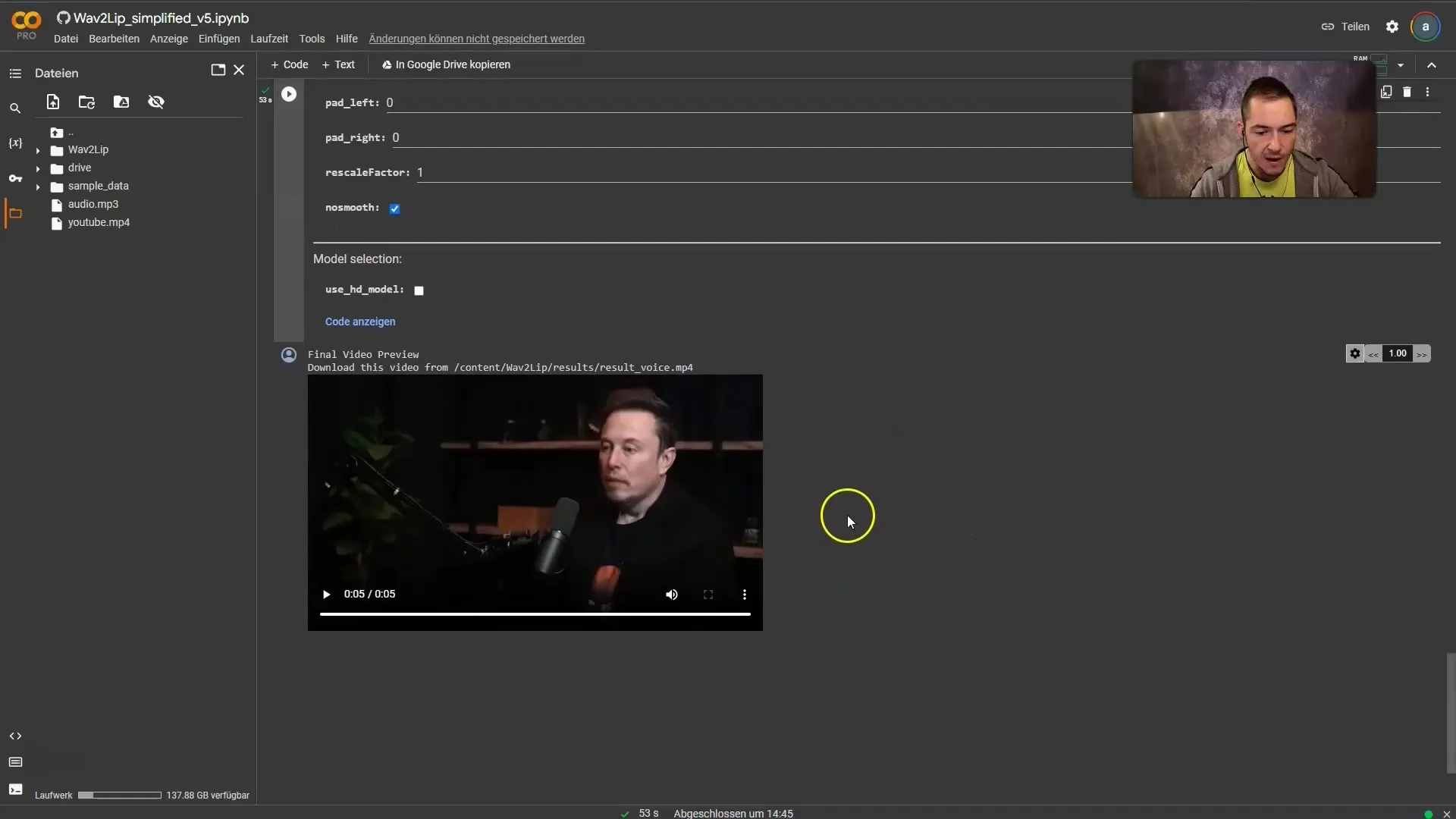The image size is (1456, 819).
Task: Click the Colab PRO logo
Action: 26,25
